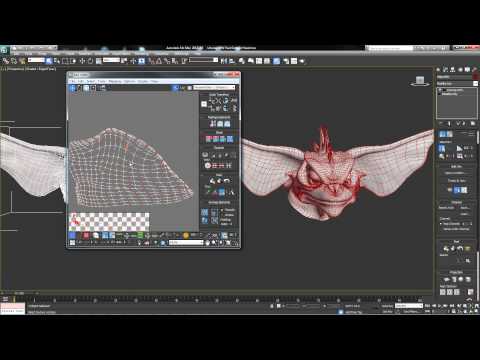Open the Render Setup dialog

point(286,61)
